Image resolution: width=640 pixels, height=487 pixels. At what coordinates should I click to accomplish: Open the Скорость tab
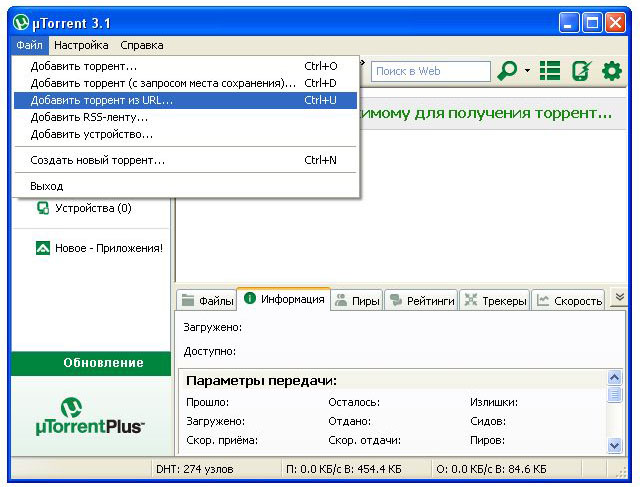[568, 300]
